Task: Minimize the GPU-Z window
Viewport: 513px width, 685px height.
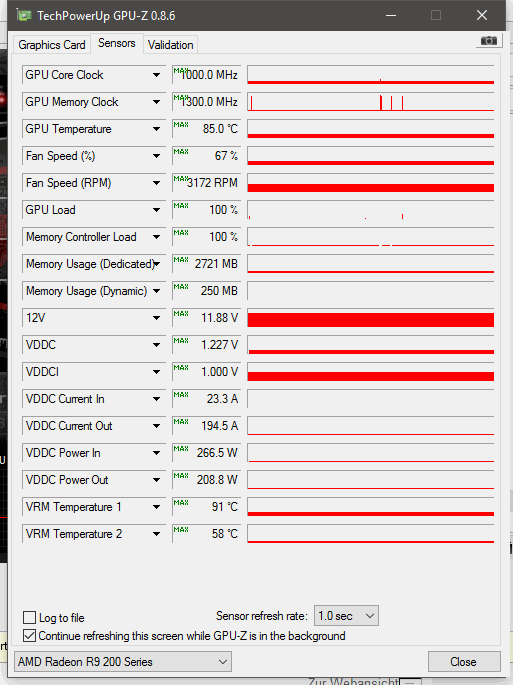Action: click(391, 16)
